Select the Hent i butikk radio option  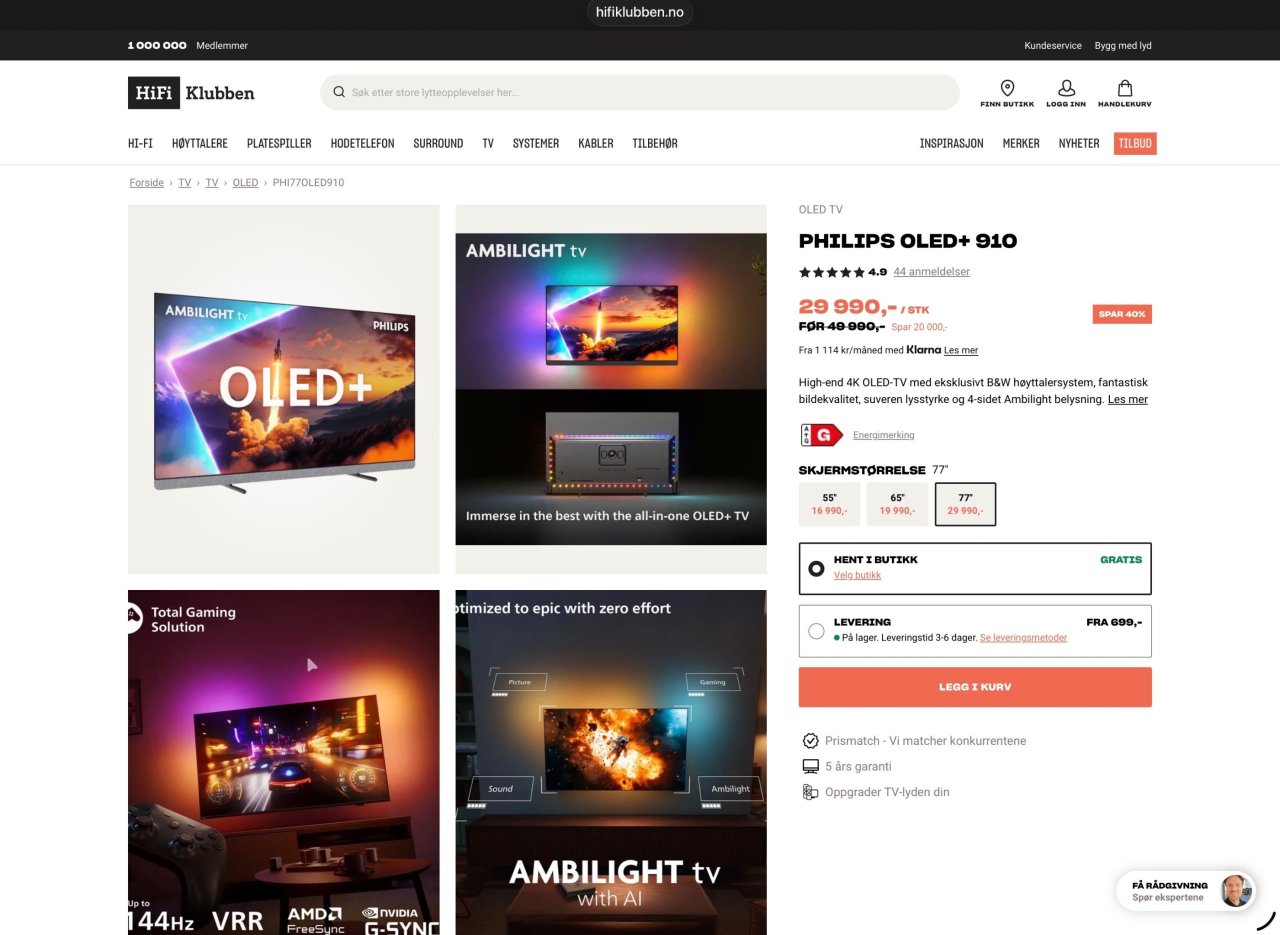(816, 569)
